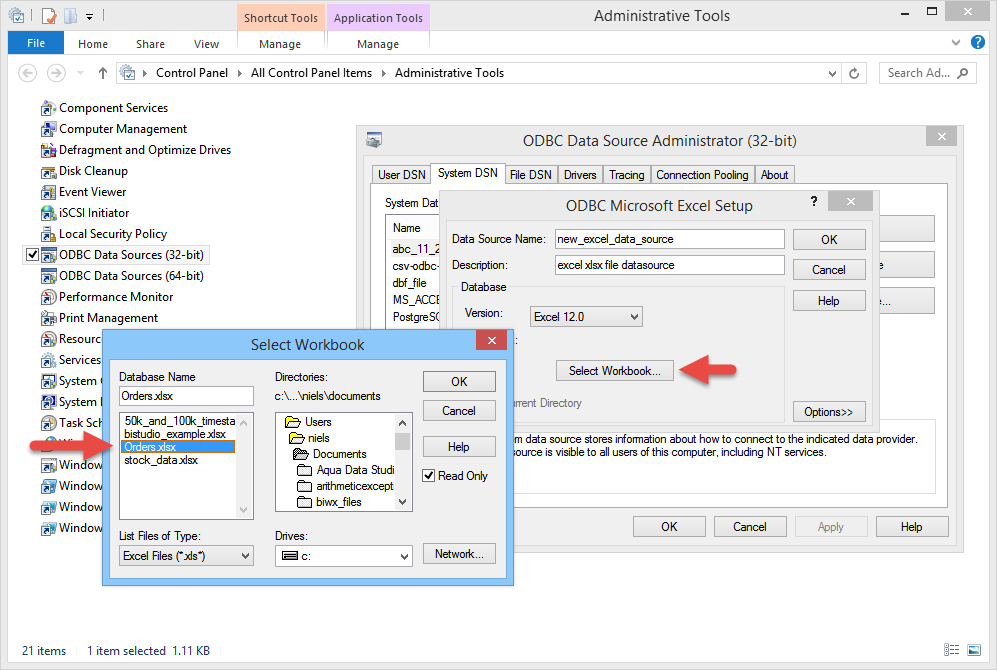Screen dimensions: 997x670
Task: Click the Explorer forward navigation arrow
Action: [x=57, y=73]
